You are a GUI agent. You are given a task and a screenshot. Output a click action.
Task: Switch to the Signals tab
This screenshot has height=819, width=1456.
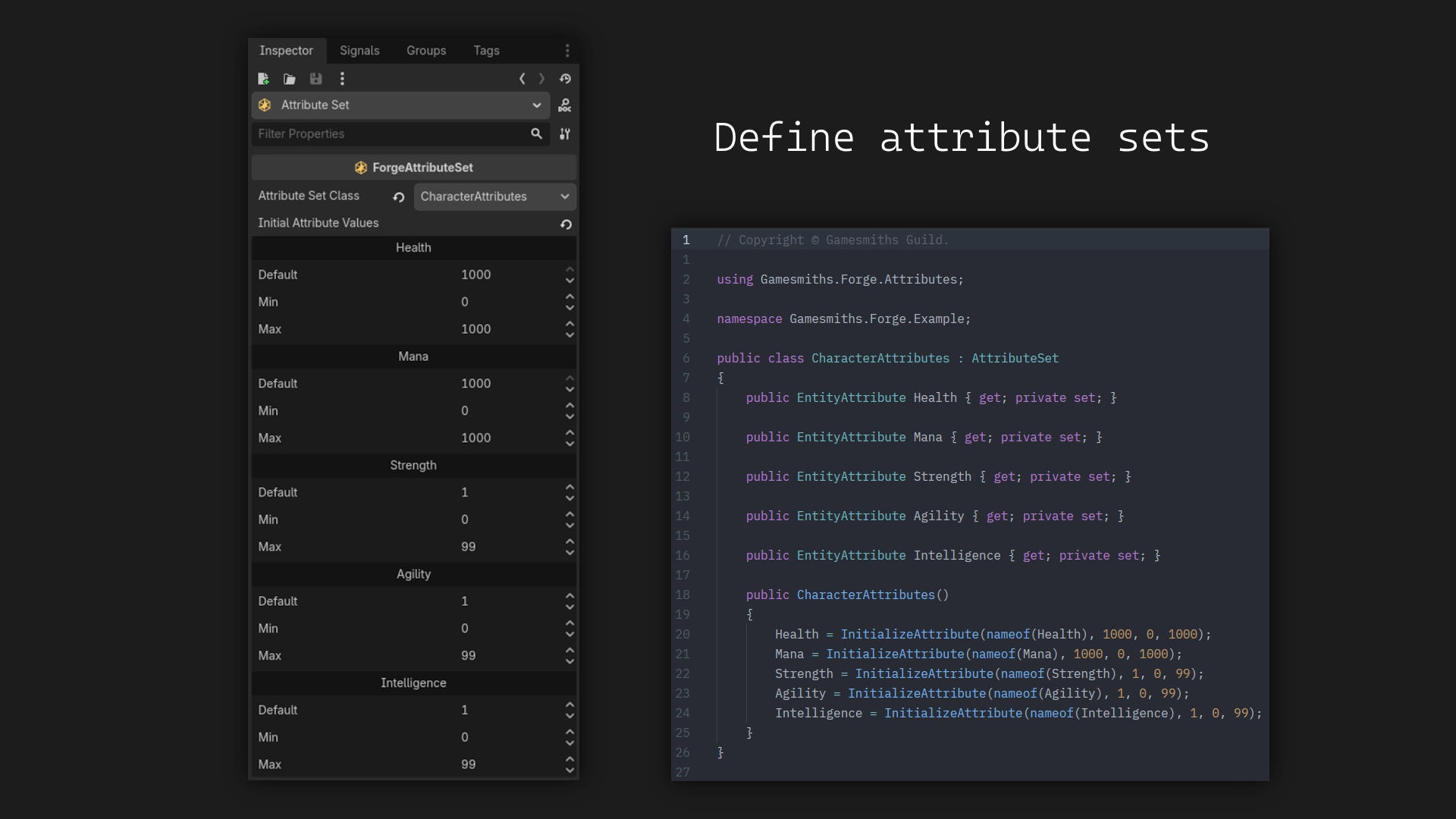pos(359,51)
